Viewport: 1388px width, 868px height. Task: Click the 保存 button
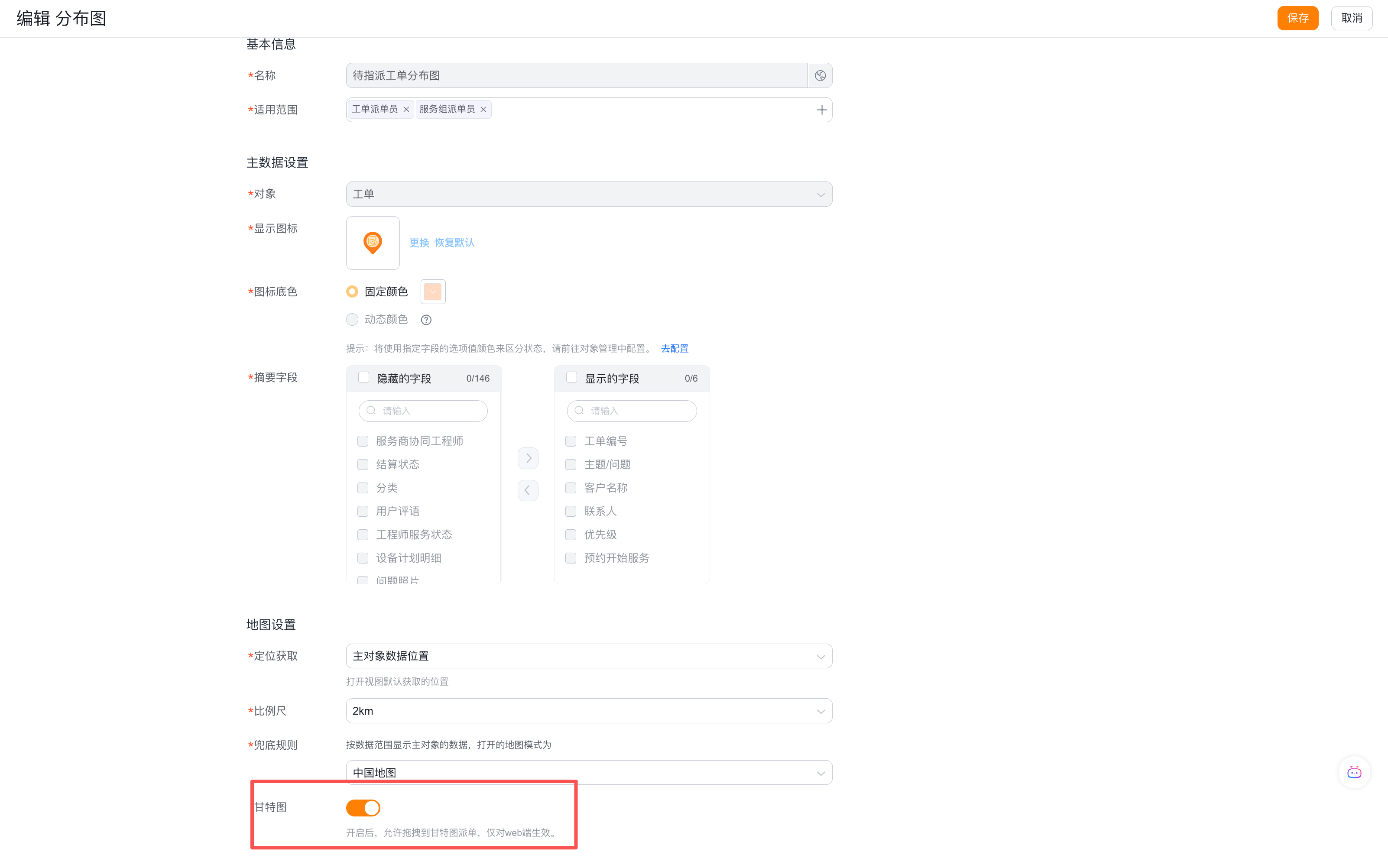tap(1297, 18)
